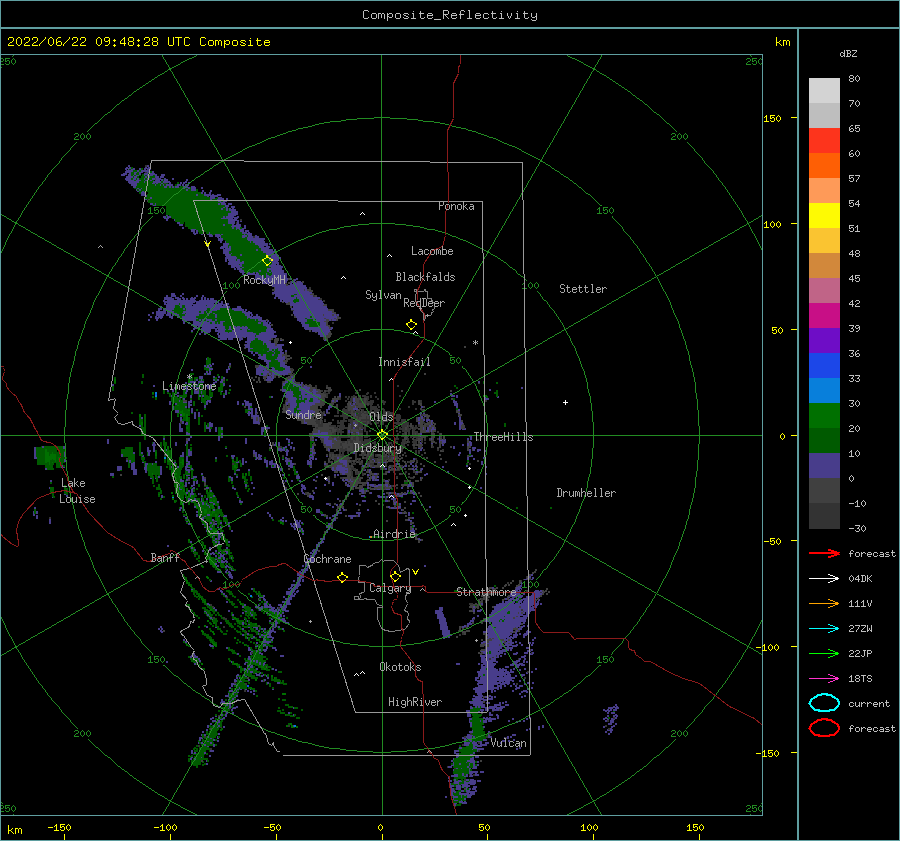
Task: Click the red forecast arrow in legend
Action: (x=824, y=553)
